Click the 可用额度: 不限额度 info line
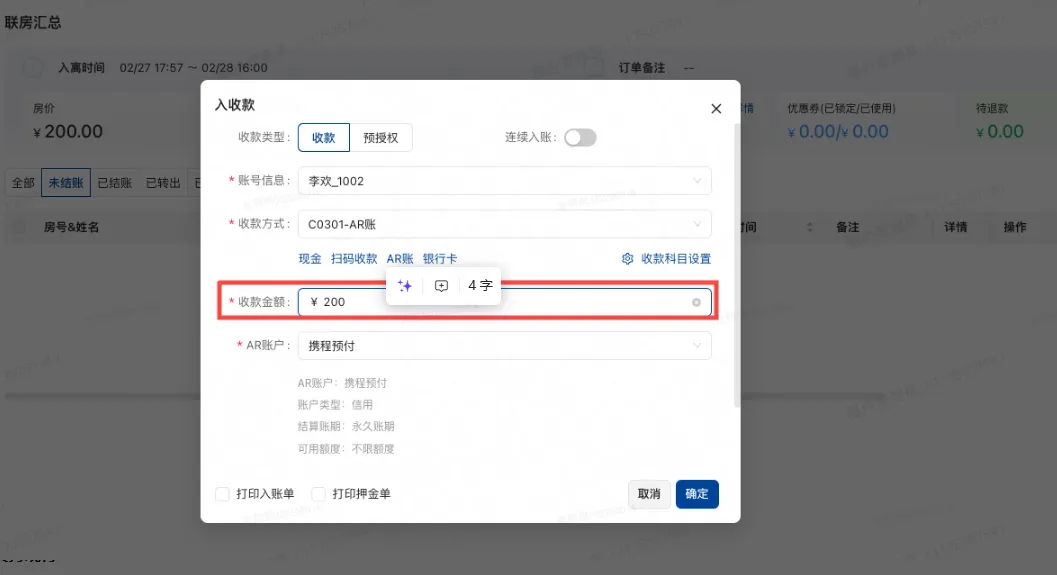This screenshot has height=575, width=1057. click(x=346, y=448)
